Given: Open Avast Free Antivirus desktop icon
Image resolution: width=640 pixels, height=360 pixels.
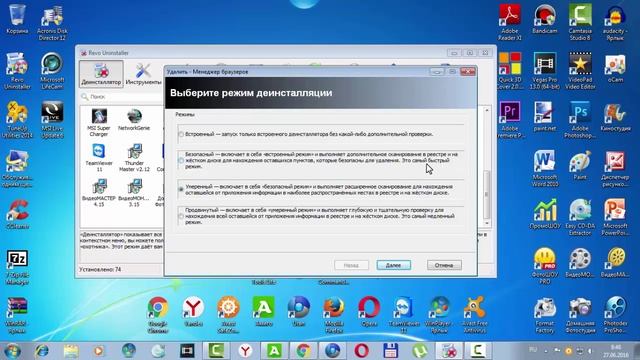Looking at the screenshot, I should [474, 314].
